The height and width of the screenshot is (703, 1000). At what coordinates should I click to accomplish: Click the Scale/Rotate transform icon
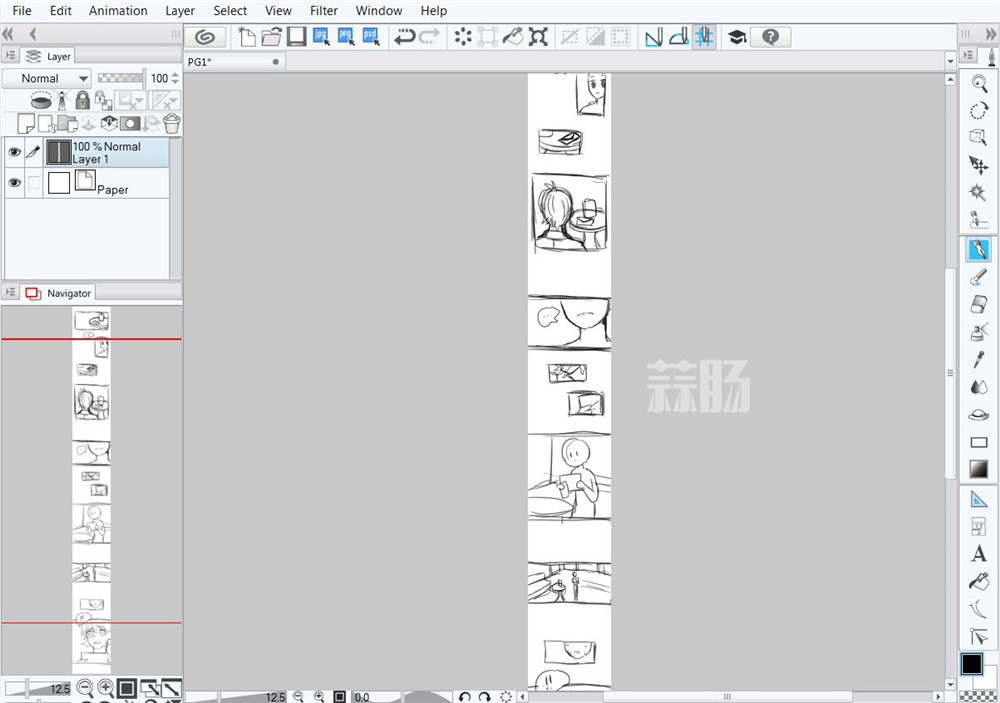[x=538, y=37]
